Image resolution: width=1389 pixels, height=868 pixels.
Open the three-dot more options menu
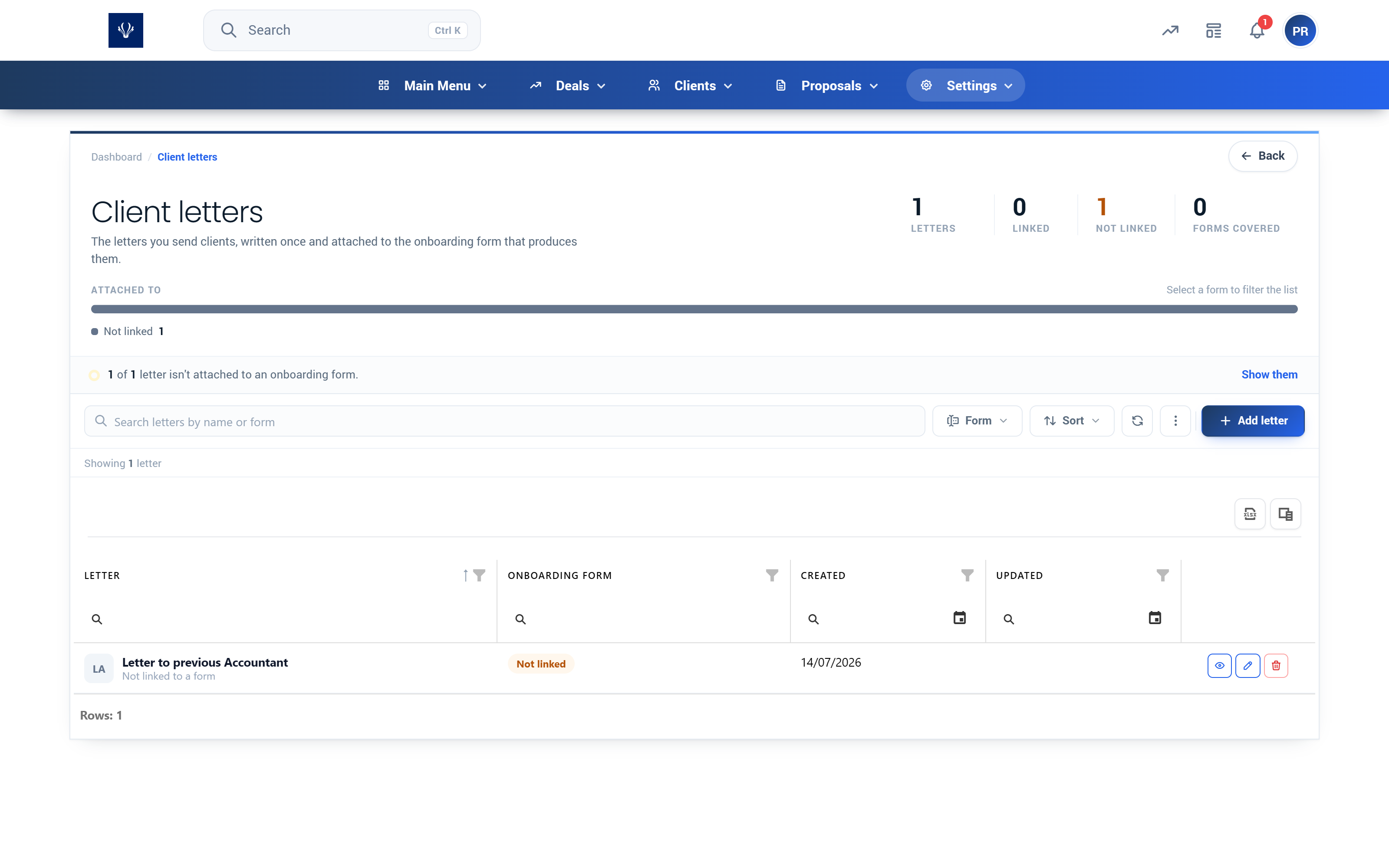(1175, 421)
